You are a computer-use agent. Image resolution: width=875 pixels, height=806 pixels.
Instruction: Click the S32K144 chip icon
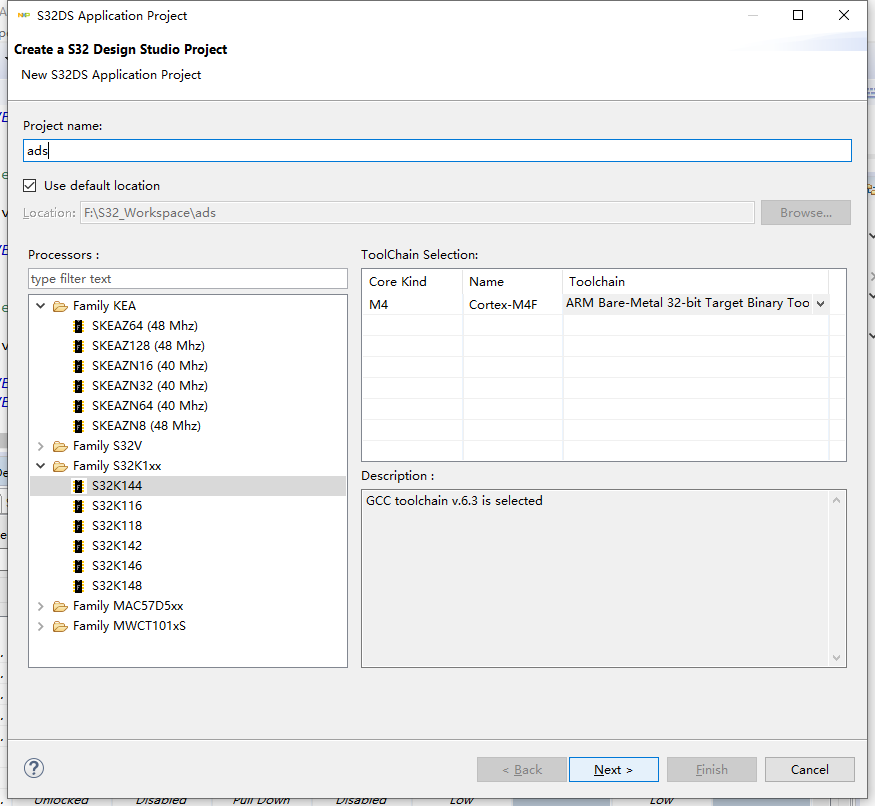(x=79, y=486)
